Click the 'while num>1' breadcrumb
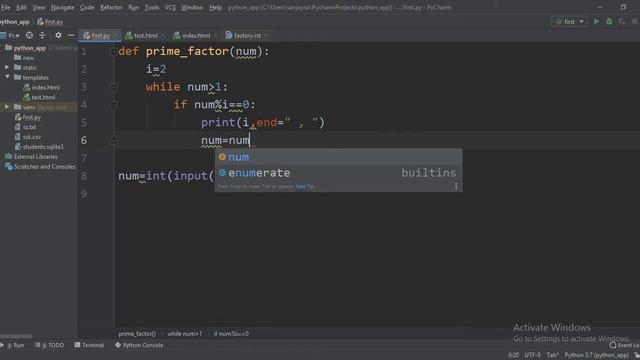Image resolution: width=640 pixels, height=360 pixels. [x=184, y=333]
